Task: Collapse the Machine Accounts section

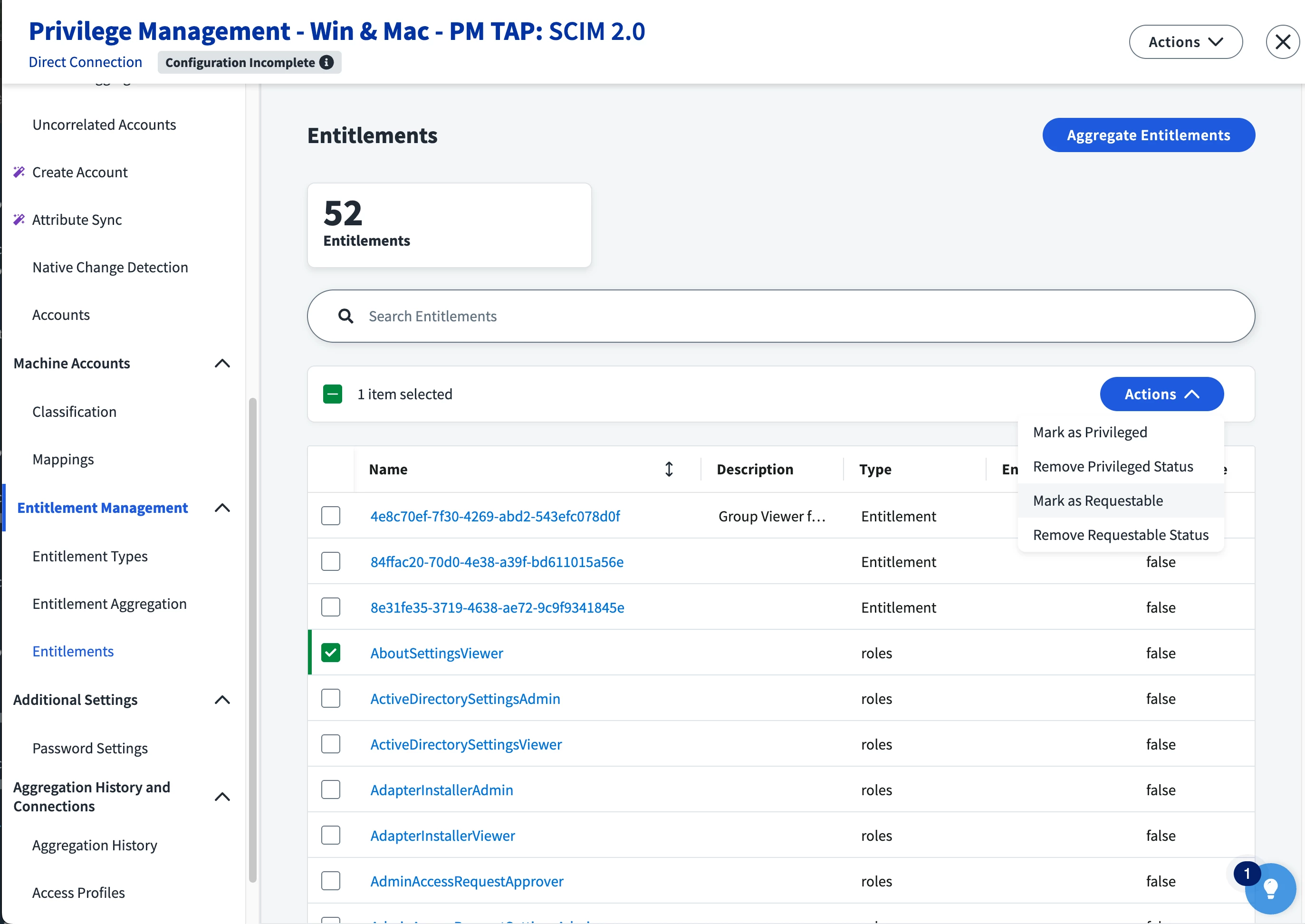Action: pyautogui.click(x=222, y=363)
